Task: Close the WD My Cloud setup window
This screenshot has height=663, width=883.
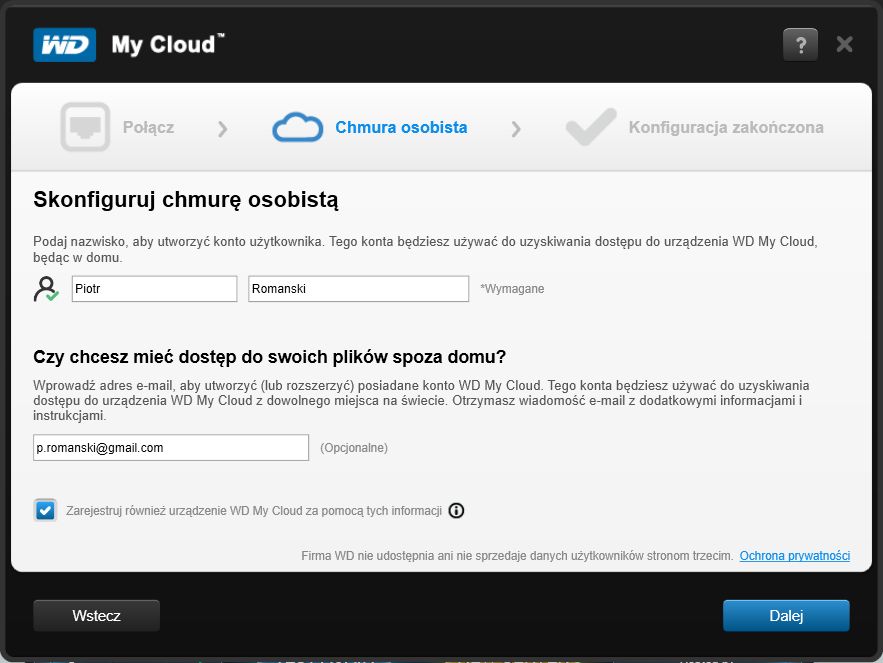Action: pyautogui.click(x=844, y=44)
